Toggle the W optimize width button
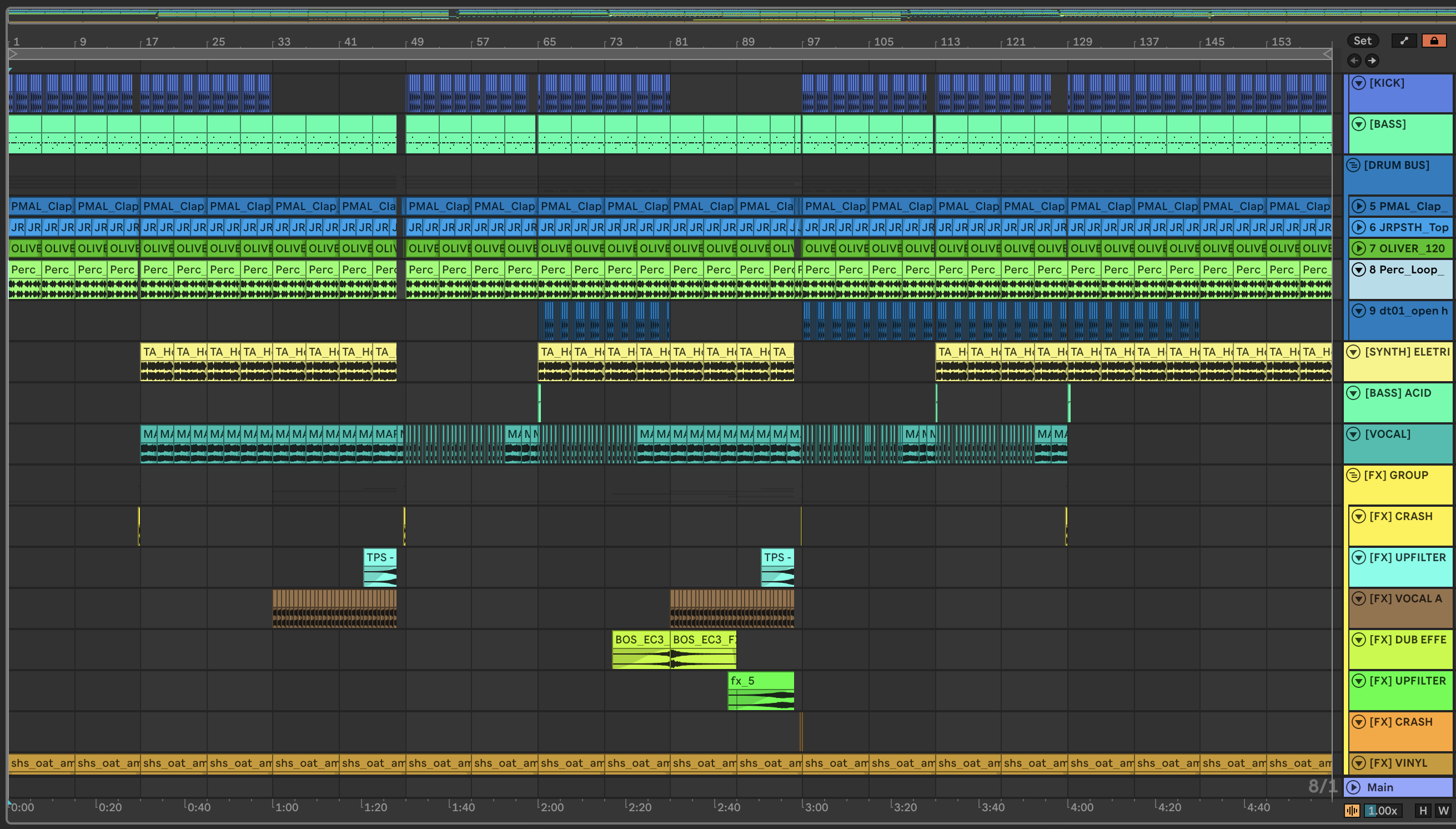1456x829 pixels. click(1443, 811)
